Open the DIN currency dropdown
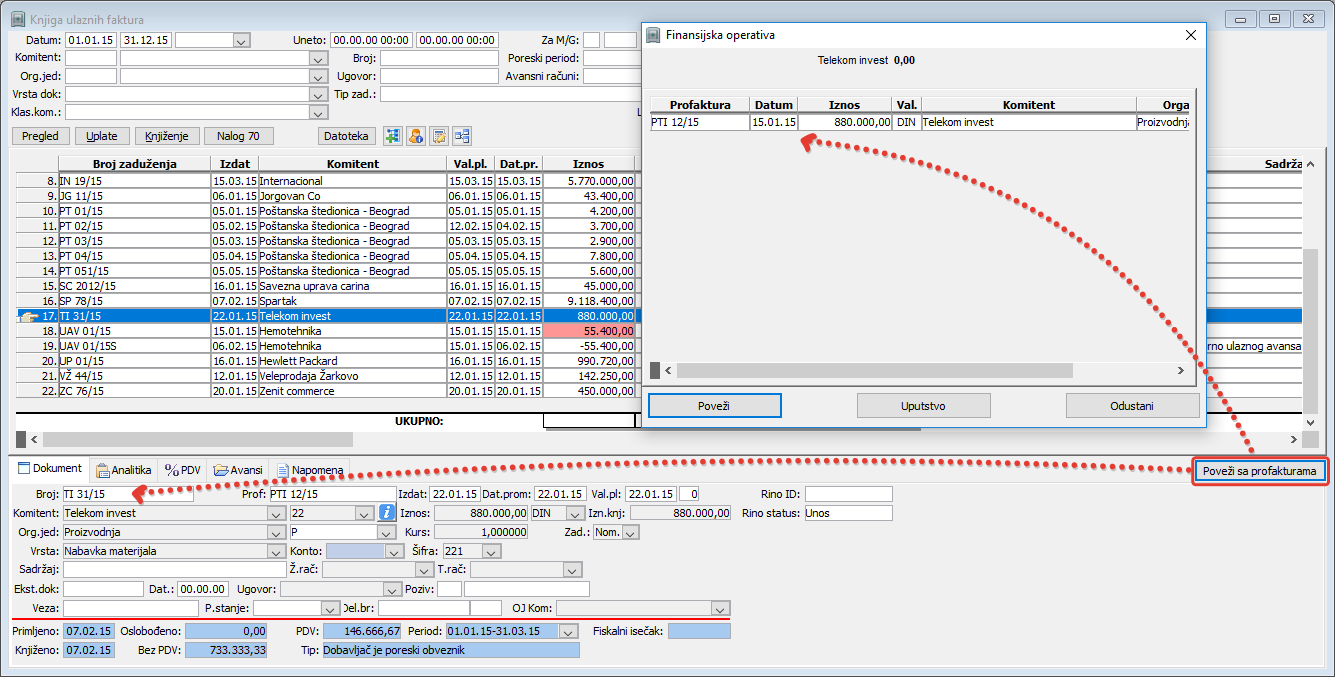The image size is (1335, 677). tap(576, 513)
